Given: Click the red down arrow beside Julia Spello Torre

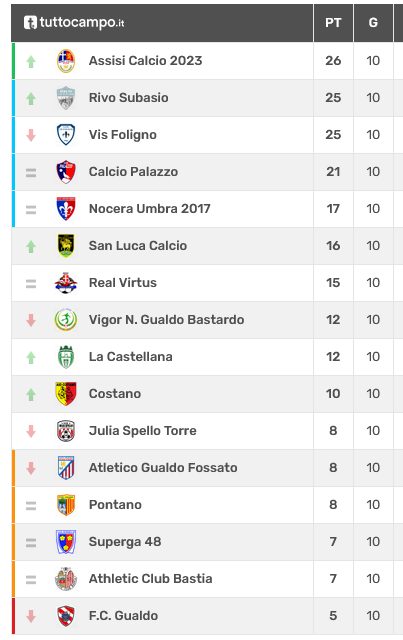Looking at the screenshot, I should (31, 431).
